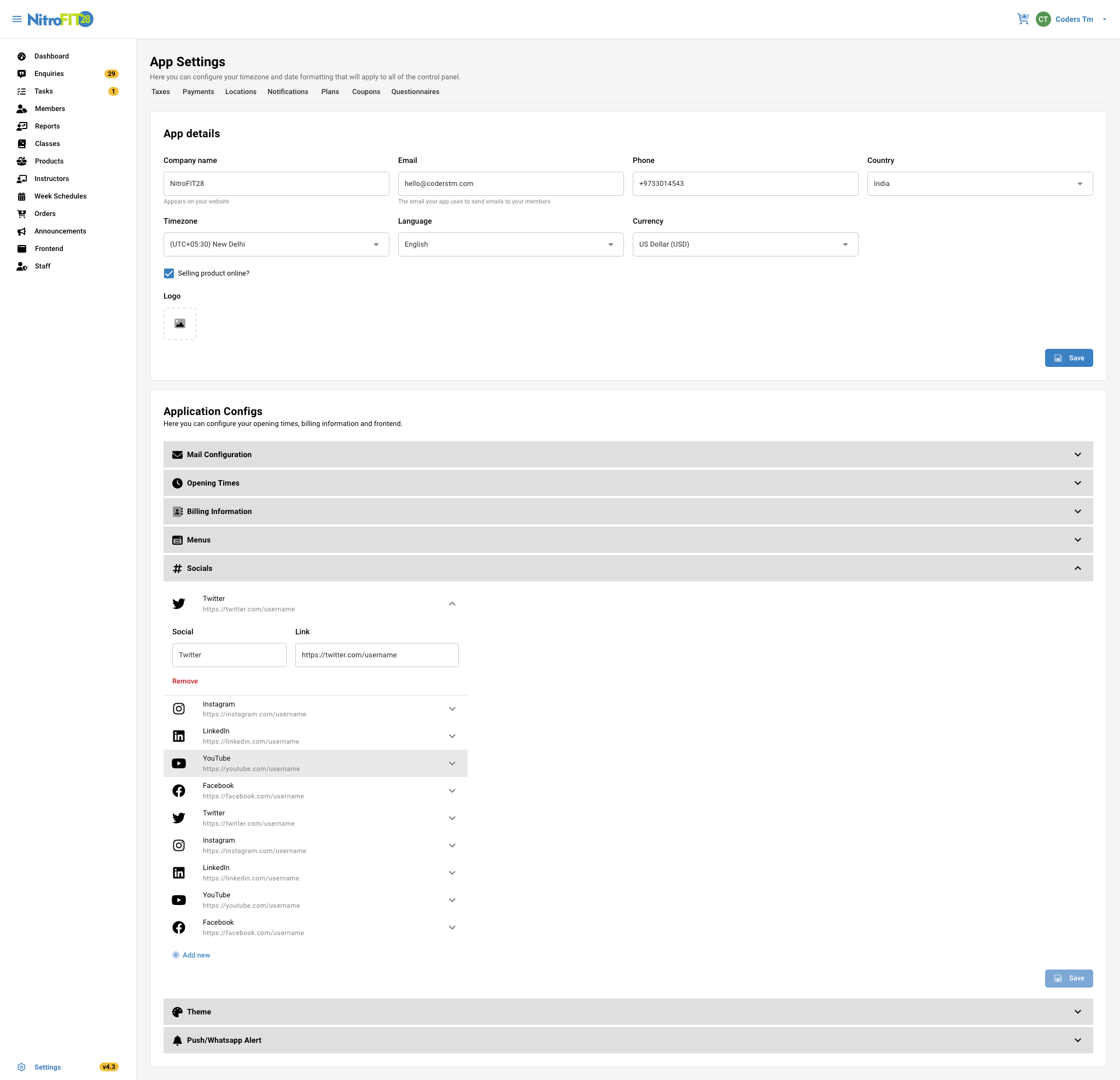
Task: Open Week Schedules in sidebar
Action: click(60, 196)
